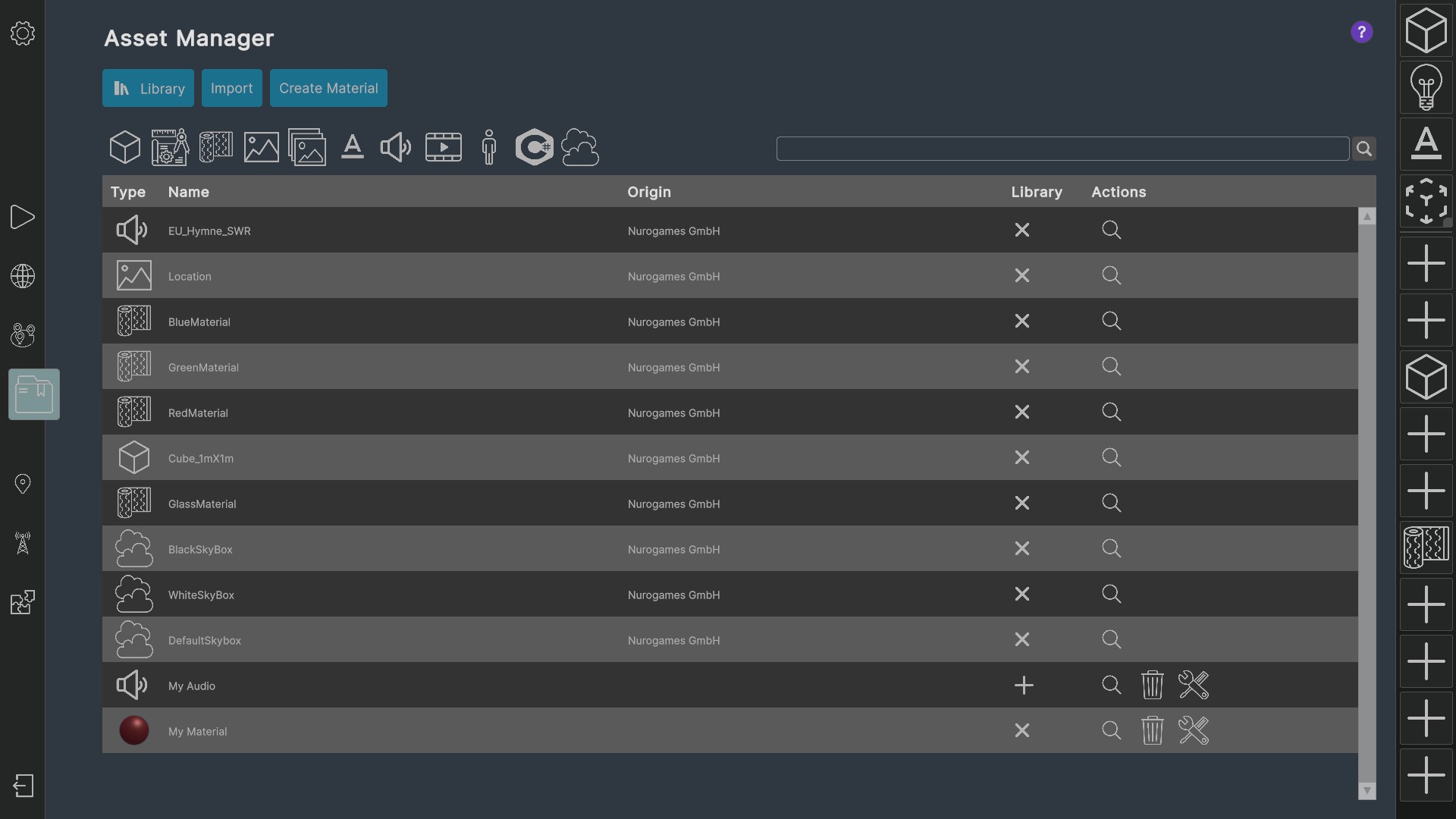Viewport: 1456px width, 819px height.
Task: Filter assets by 3D models
Action: pyautogui.click(x=125, y=146)
